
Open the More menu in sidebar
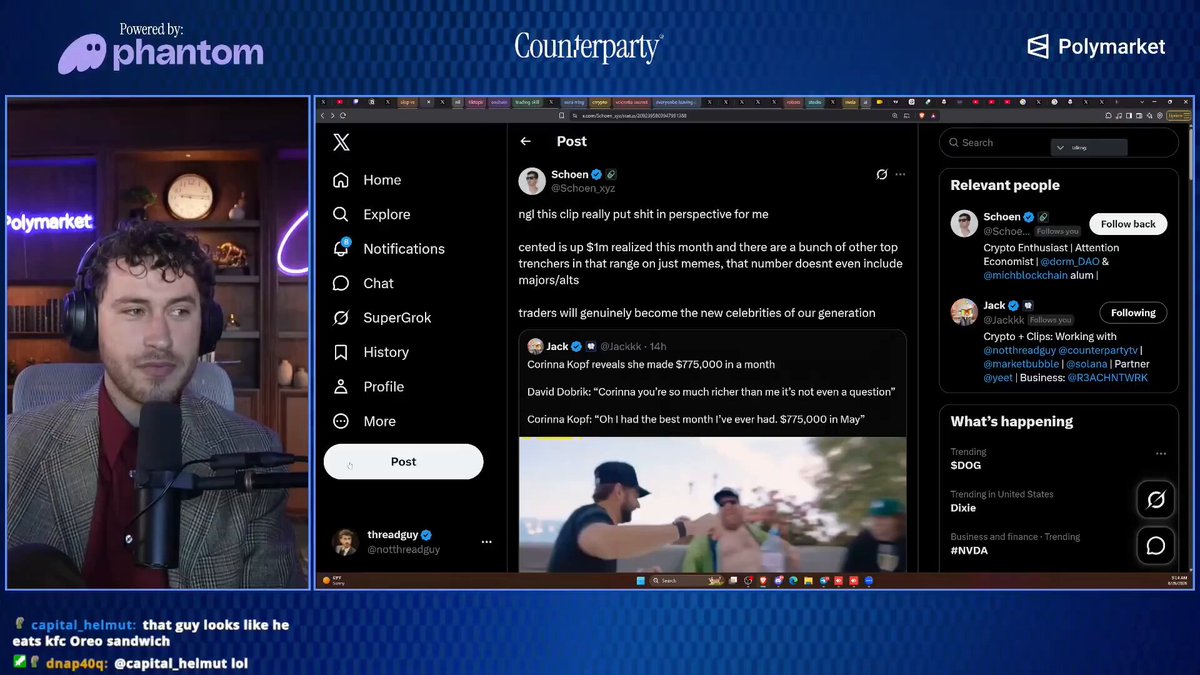pyautogui.click(x=364, y=421)
